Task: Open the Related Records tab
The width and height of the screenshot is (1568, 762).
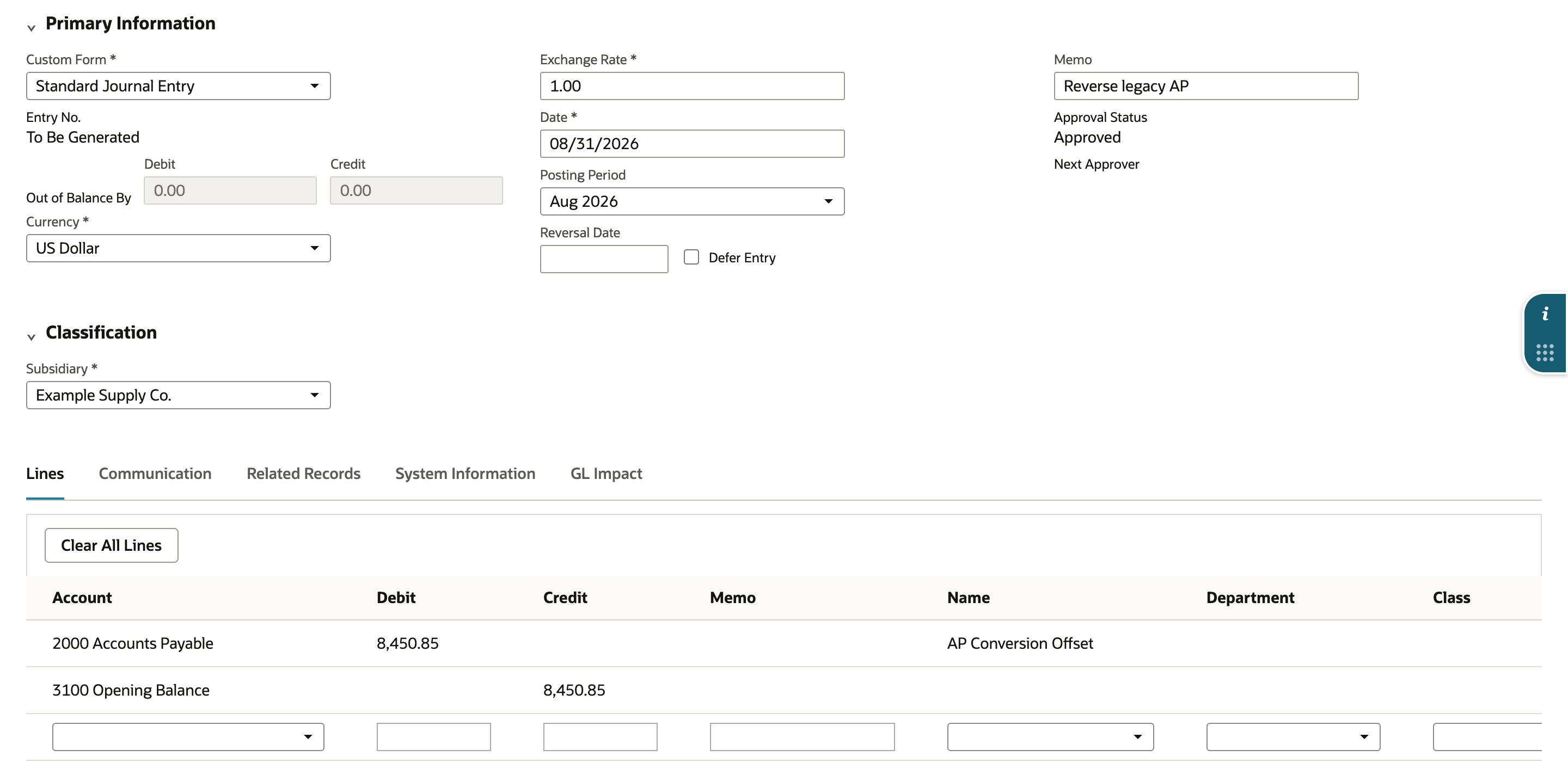Action: tap(304, 474)
